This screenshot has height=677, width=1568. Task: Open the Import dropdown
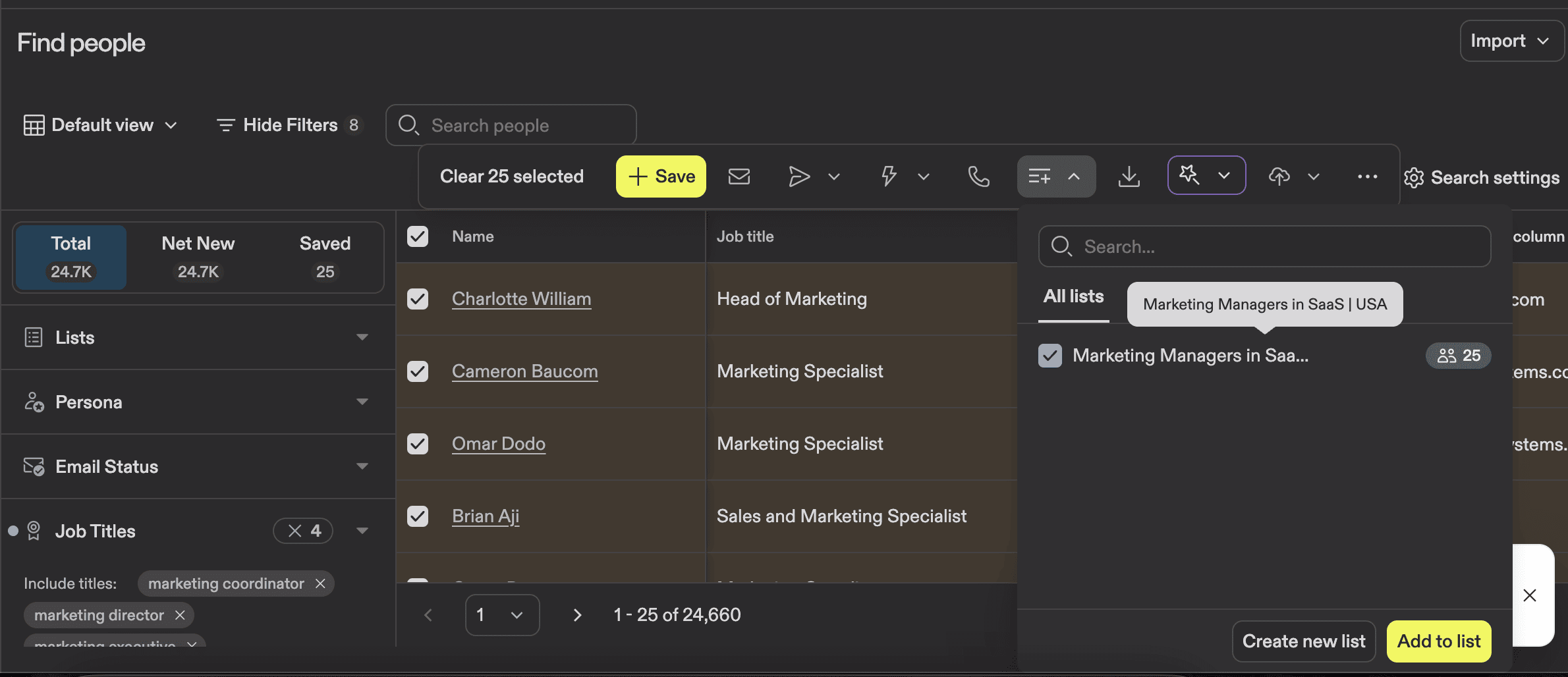1511,41
